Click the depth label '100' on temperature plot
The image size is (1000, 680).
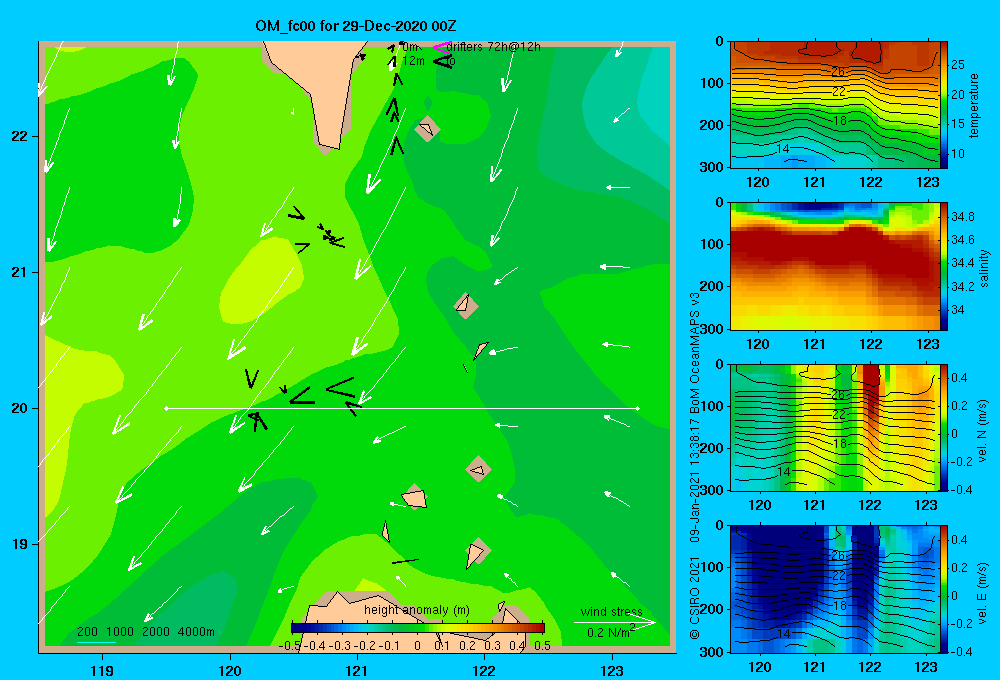coord(714,83)
